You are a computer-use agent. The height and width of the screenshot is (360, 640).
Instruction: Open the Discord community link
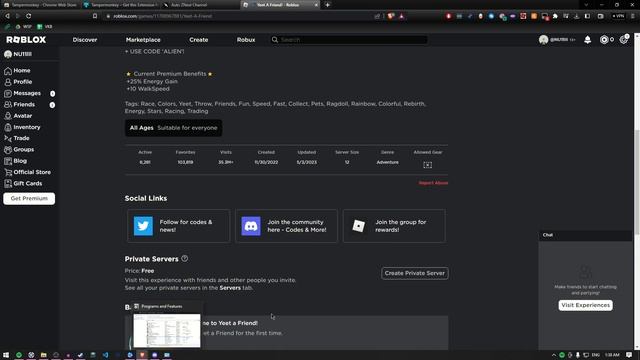coord(286,226)
